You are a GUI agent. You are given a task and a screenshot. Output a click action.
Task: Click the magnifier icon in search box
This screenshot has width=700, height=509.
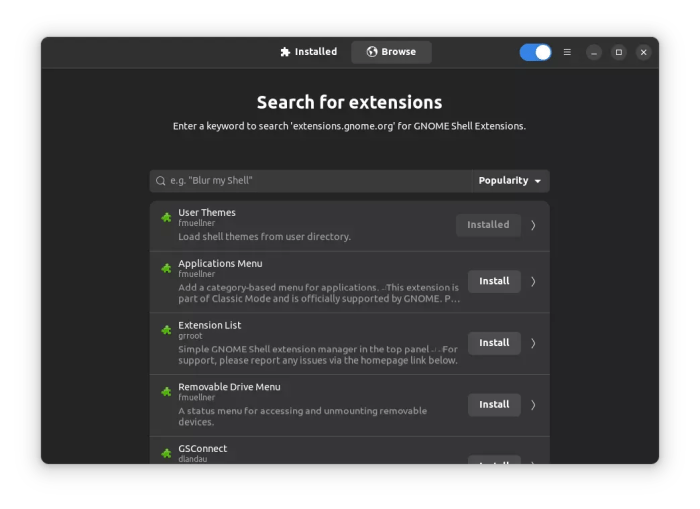point(160,181)
